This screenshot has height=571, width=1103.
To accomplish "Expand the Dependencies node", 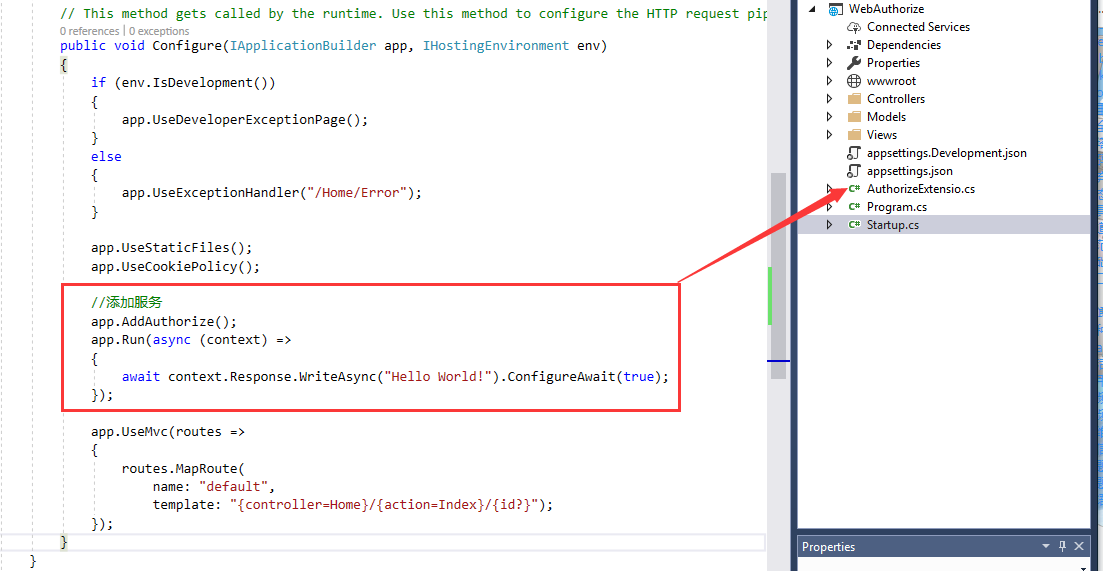I will 829,45.
